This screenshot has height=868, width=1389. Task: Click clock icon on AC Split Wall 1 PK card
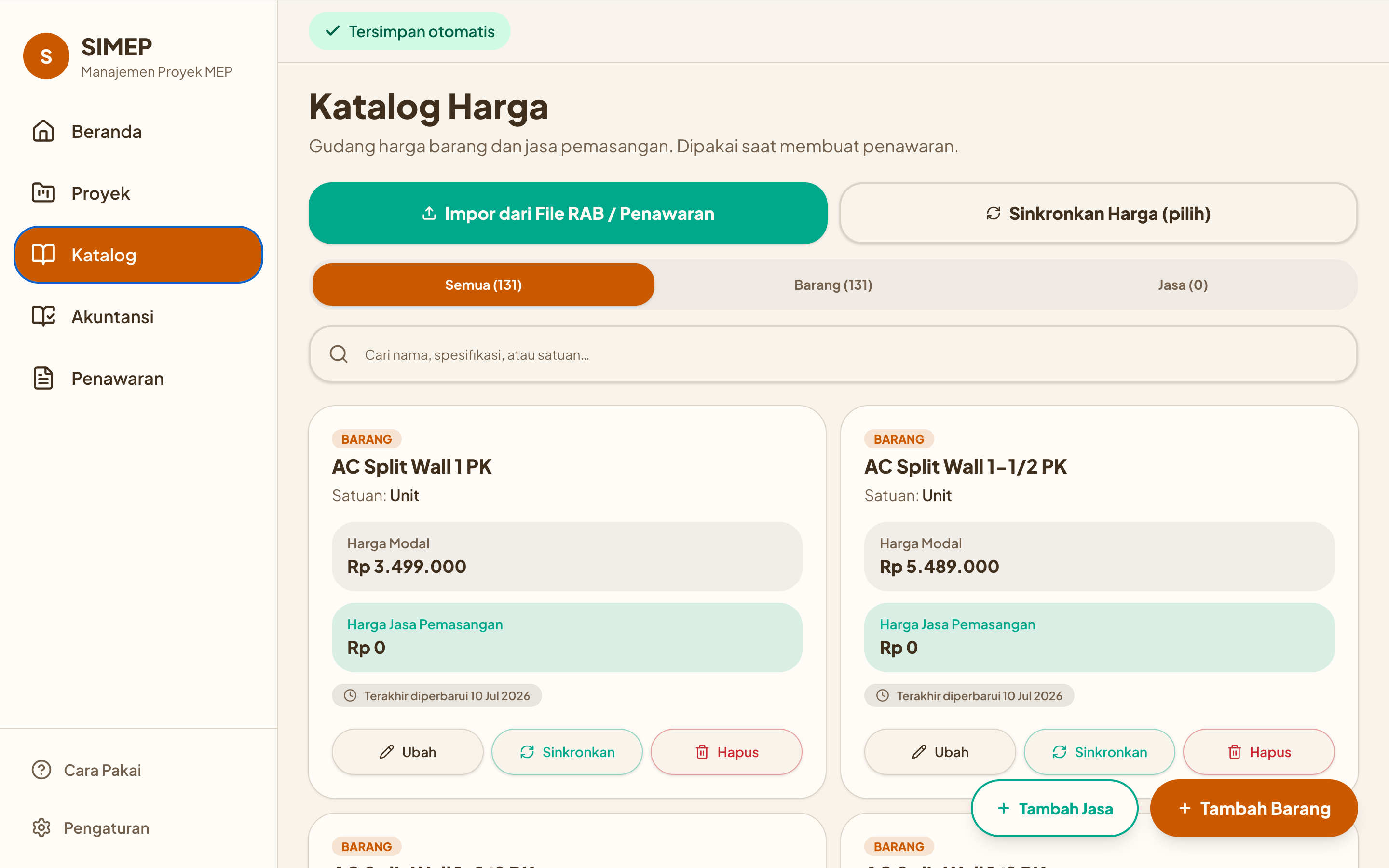pos(350,695)
